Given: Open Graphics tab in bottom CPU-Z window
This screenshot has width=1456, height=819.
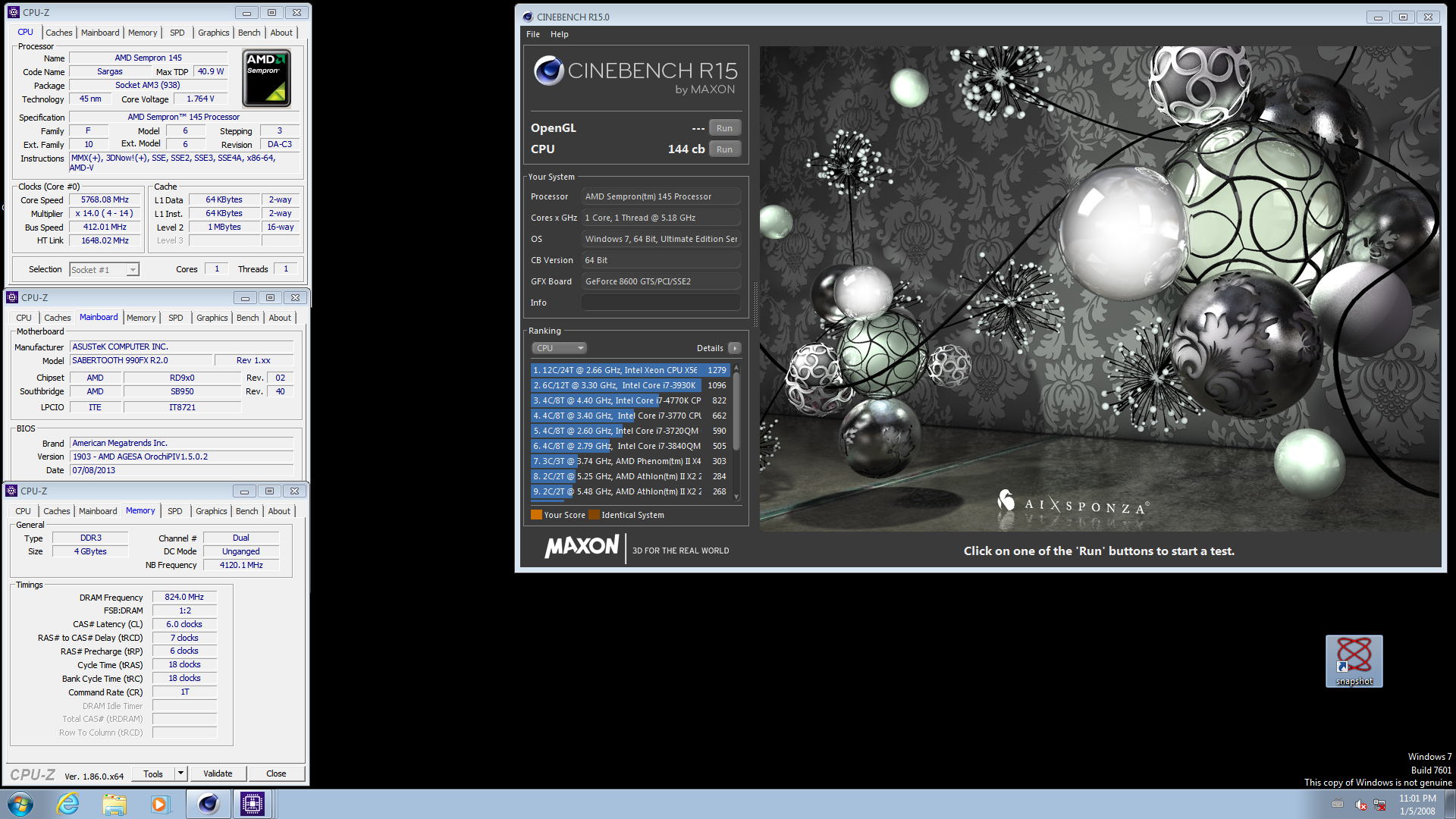Looking at the screenshot, I should pyautogui.click(x=211, y=511).
